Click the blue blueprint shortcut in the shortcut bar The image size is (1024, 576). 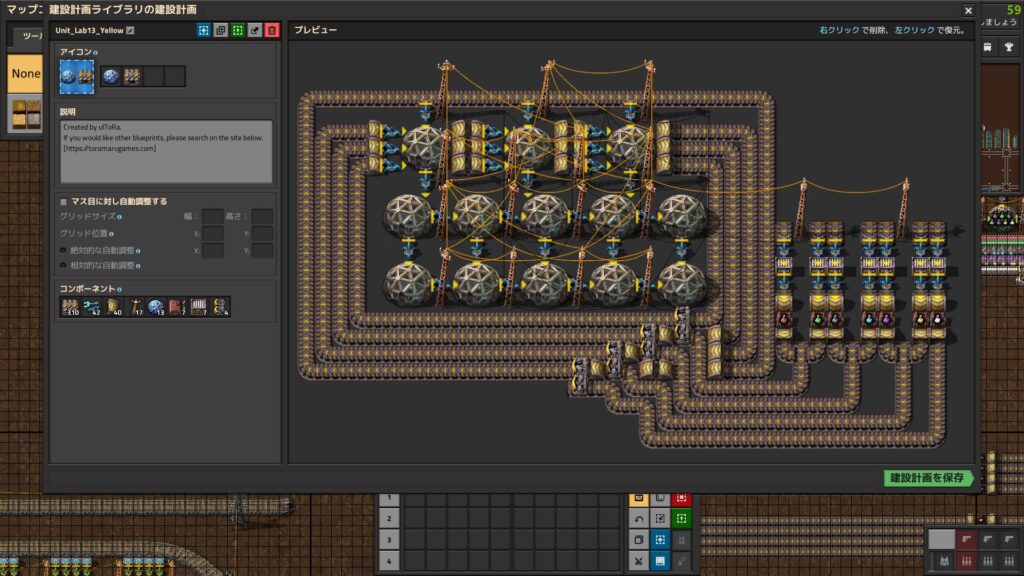pos(660,540)
